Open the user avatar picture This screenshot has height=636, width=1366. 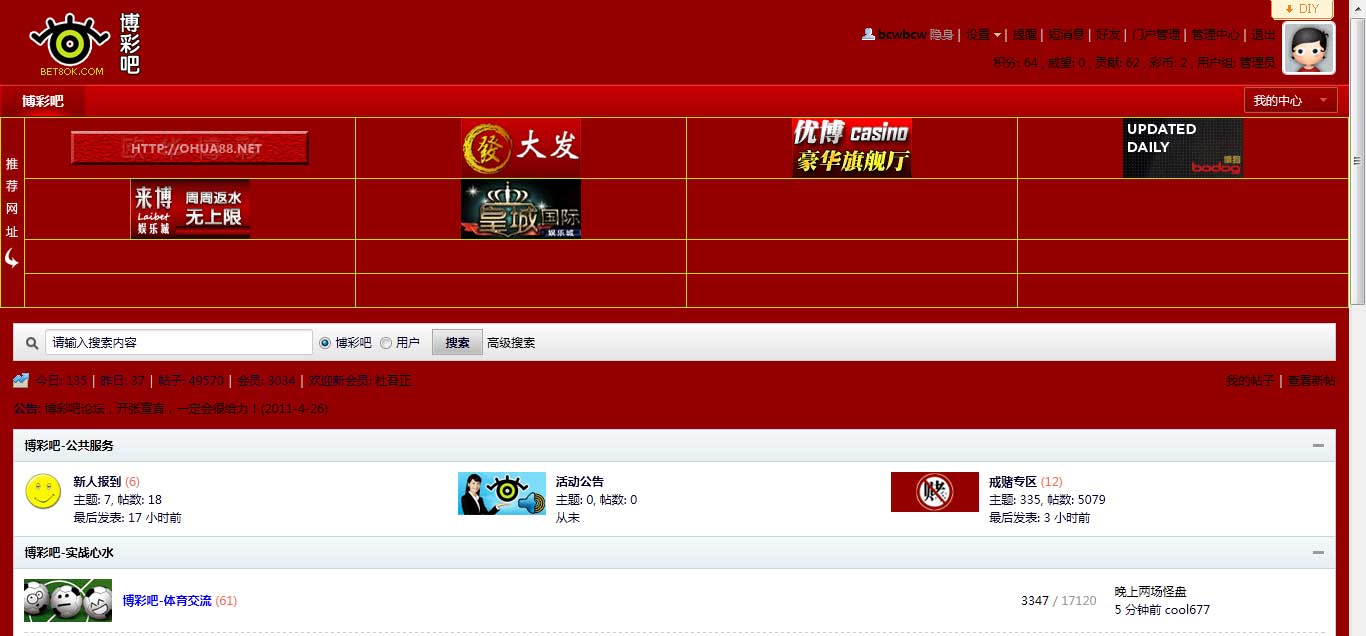tap(1309, 48)
